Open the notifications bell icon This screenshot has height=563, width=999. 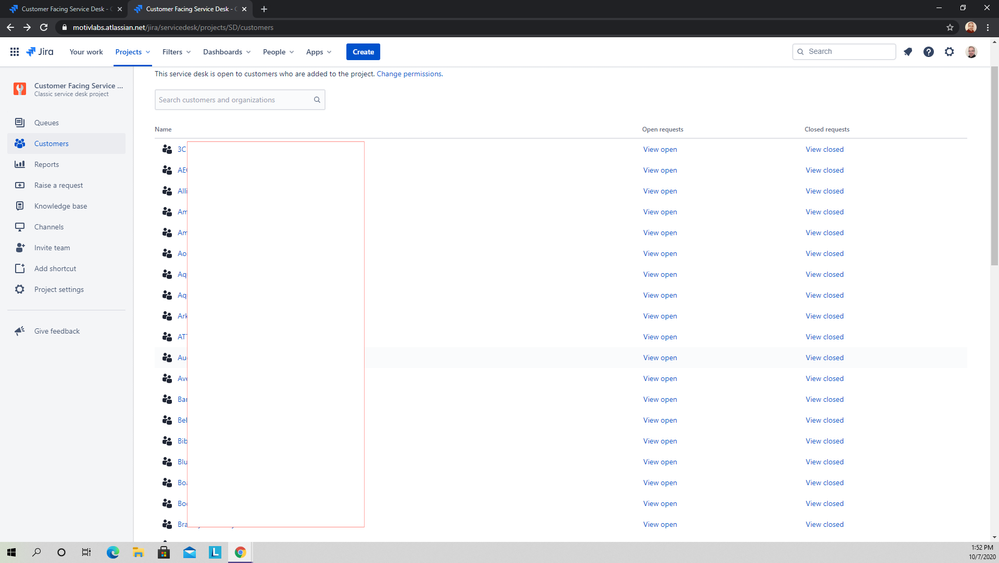[908, 52]
